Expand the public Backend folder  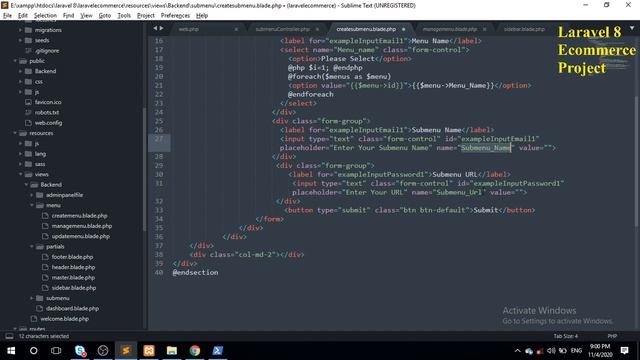20,71
